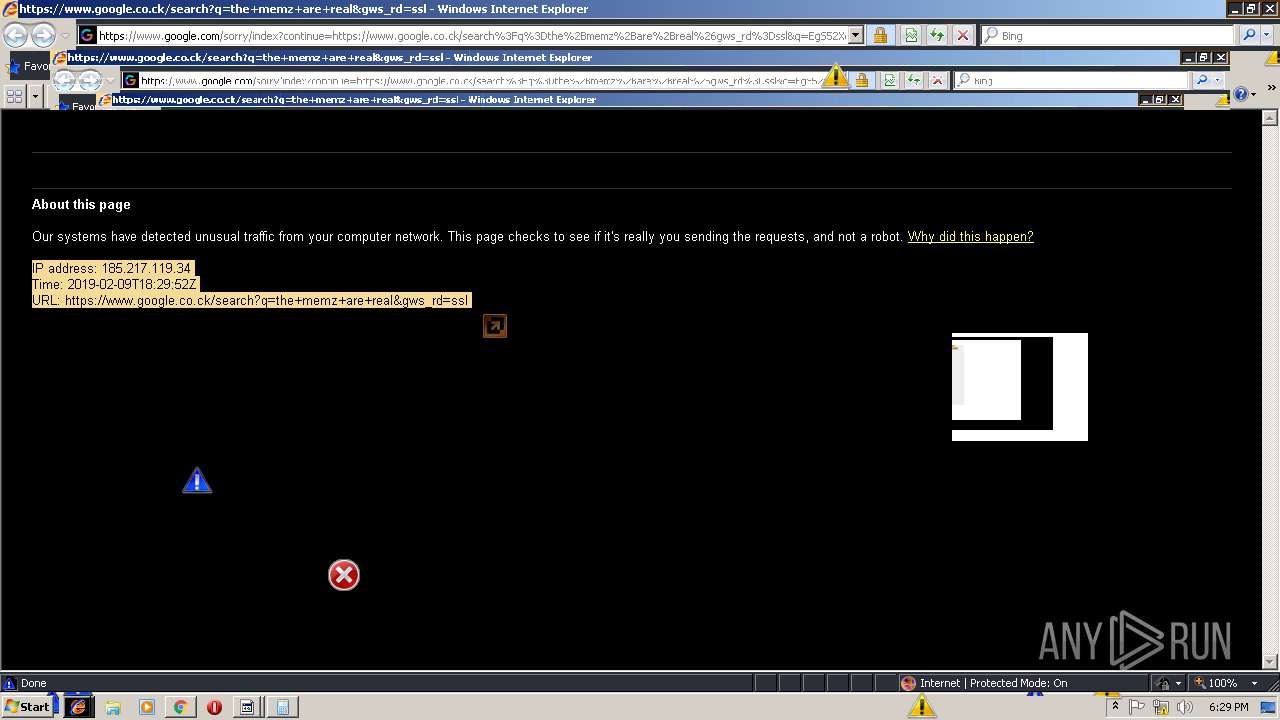The width and height of the screenshot is (1280, 720).
Task: Toggle Compatibility View in second IE window
Action: pos(889,80)
